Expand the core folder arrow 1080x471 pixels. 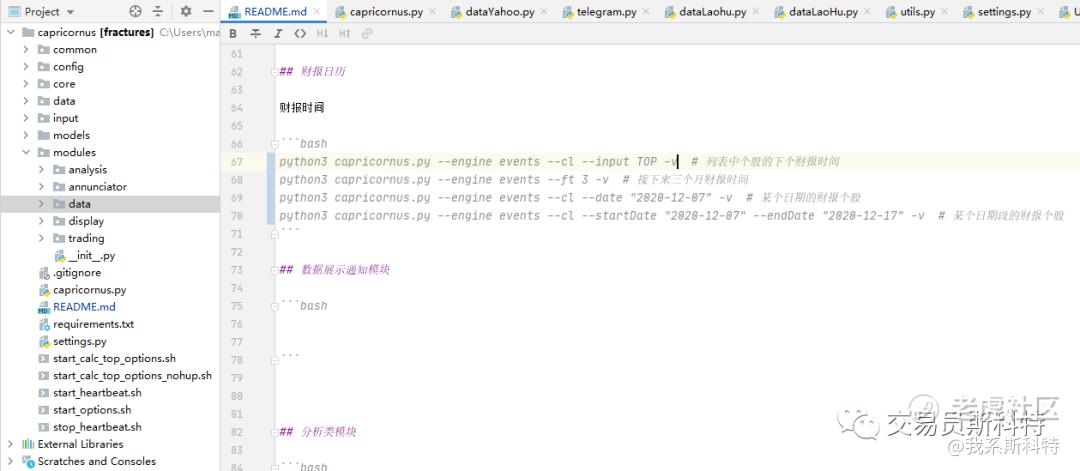[25, 84]
